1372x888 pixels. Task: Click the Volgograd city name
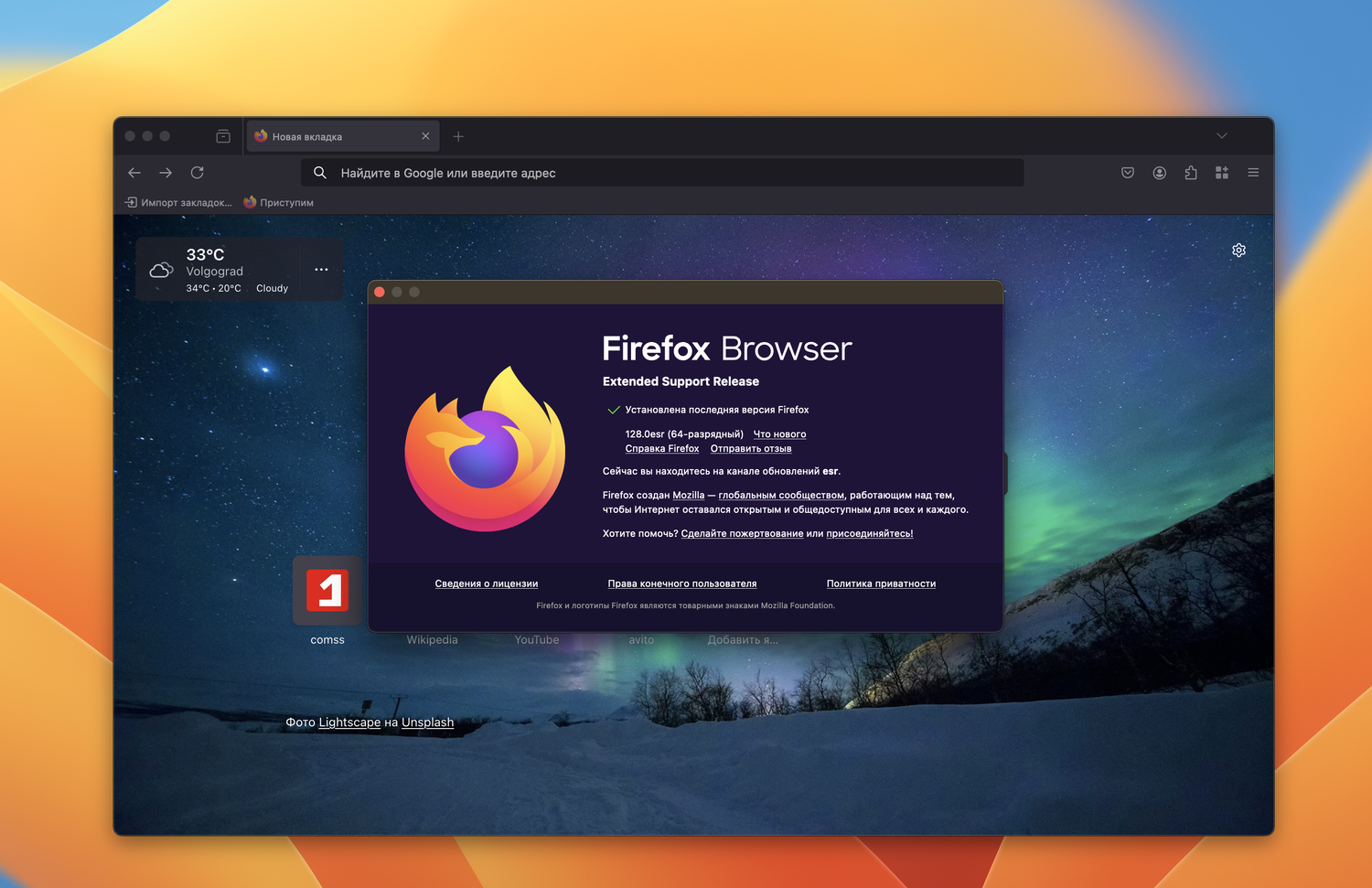click(x=215, y=272)
